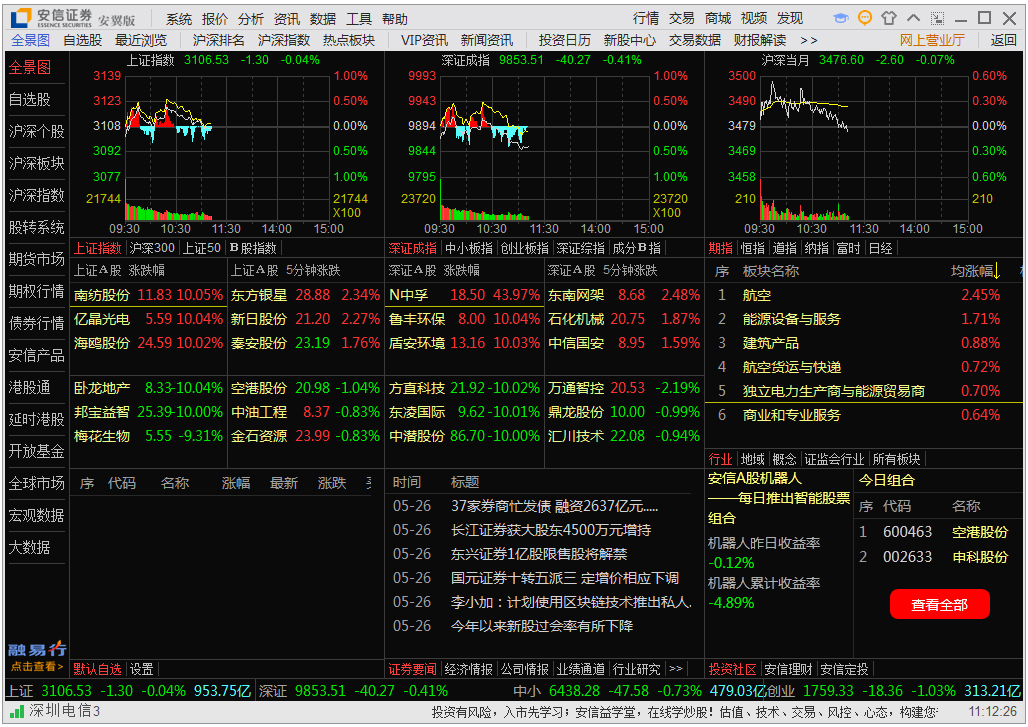
Task: Click the stock N中孚 row
Action: pyautogui.click(x=465, y=295)
